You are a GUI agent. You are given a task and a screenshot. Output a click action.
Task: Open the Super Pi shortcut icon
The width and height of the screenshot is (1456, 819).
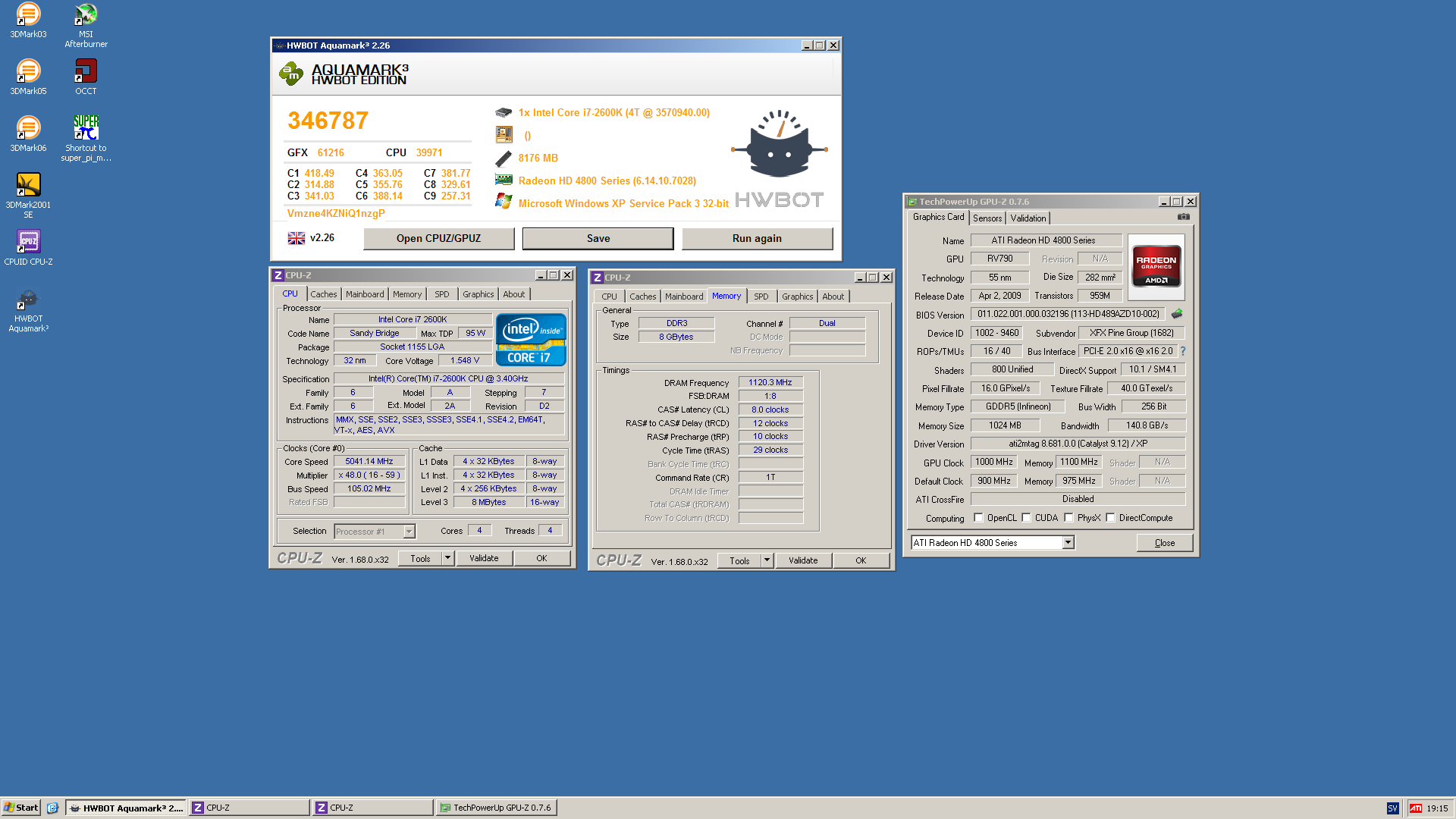86,139
